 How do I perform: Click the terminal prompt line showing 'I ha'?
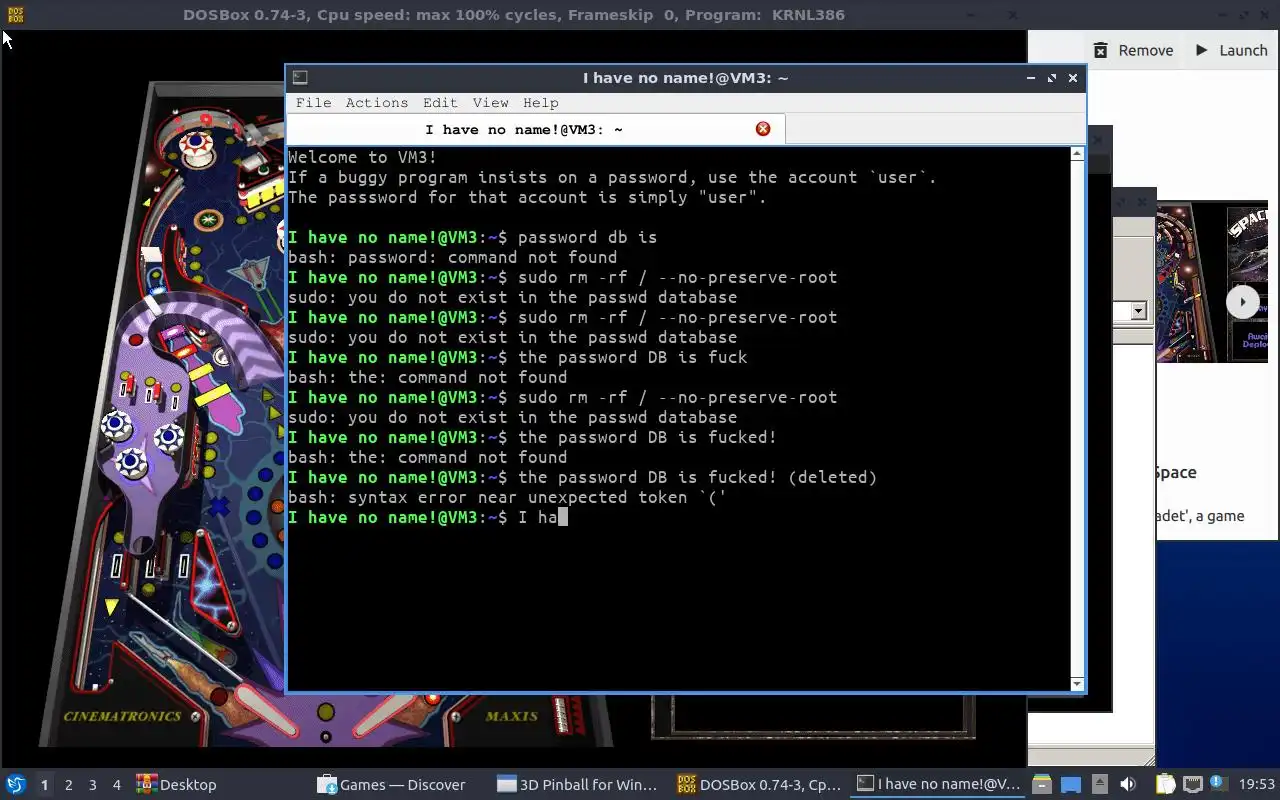[427, 517]
